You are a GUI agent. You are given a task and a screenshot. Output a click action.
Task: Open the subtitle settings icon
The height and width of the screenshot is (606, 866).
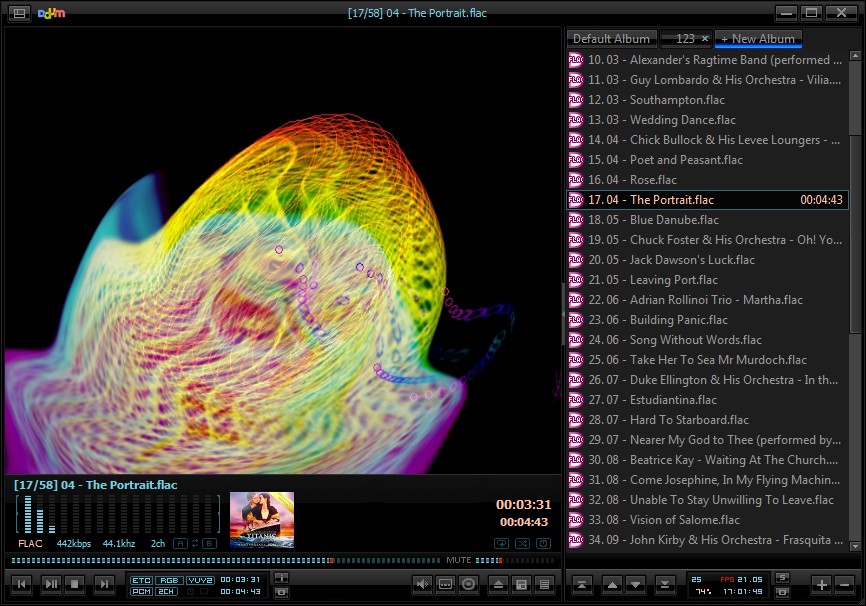(445, 584)
